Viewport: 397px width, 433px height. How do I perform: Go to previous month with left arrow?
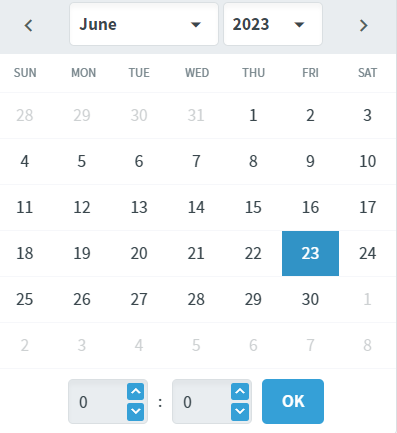click(29, 25)
